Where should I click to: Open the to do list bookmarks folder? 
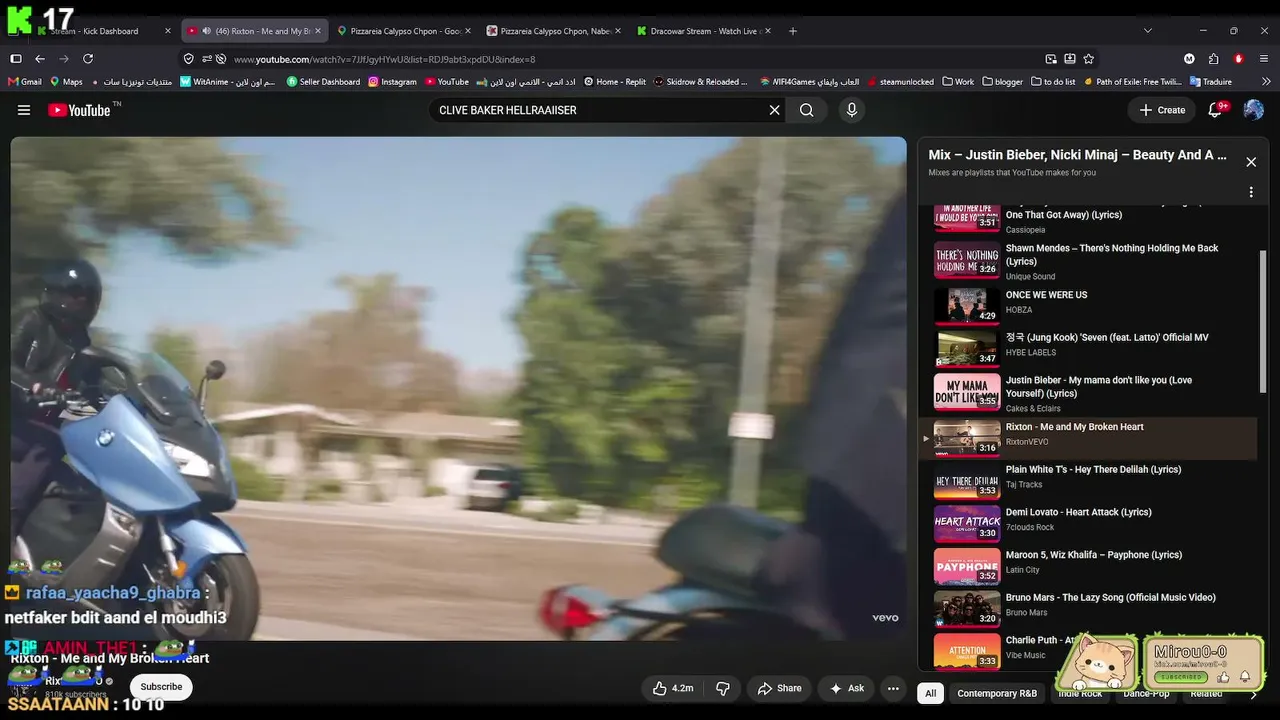(1052, 82)
